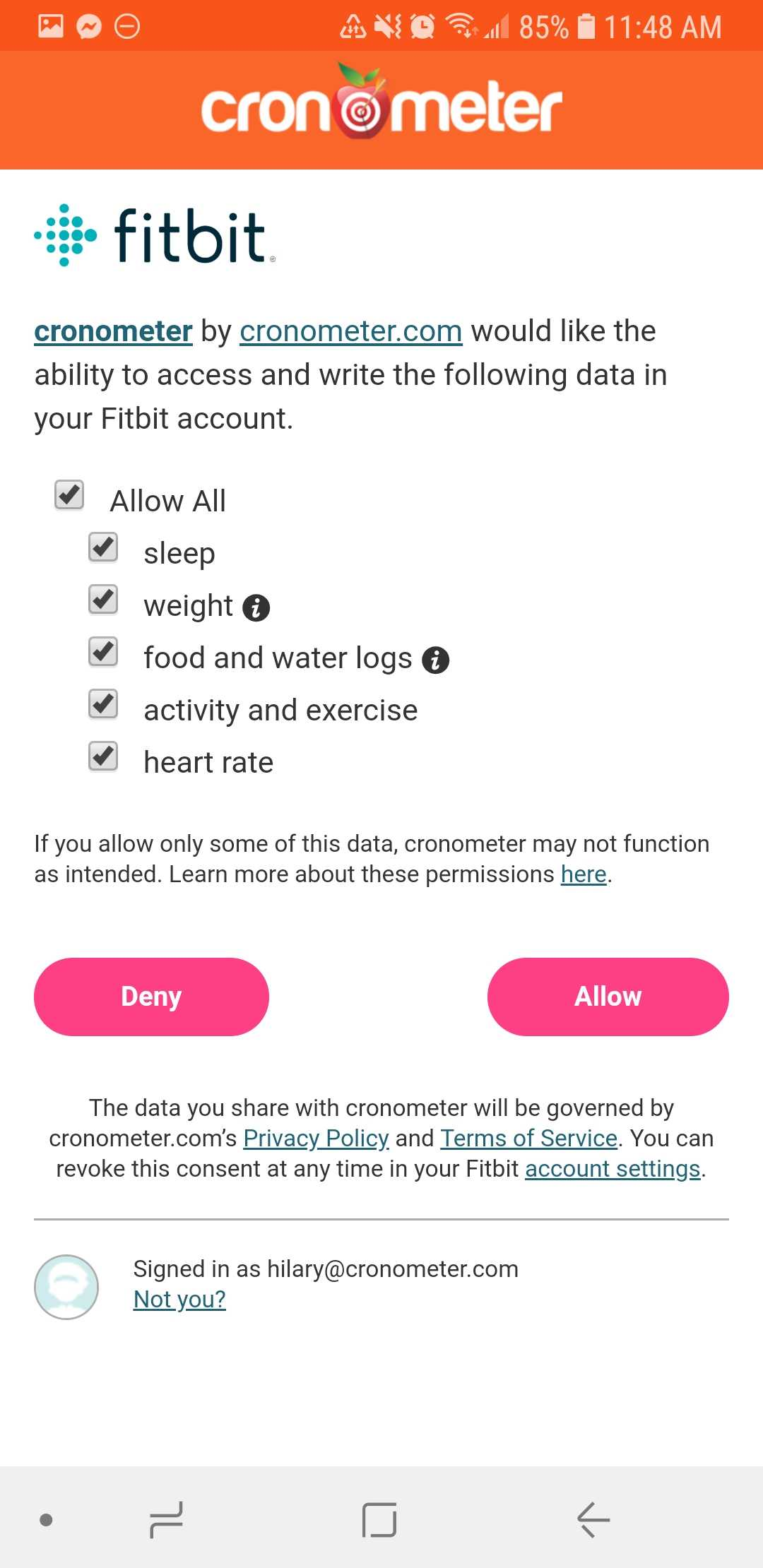Tap the signed-in profile avatar

[66, 1287]
